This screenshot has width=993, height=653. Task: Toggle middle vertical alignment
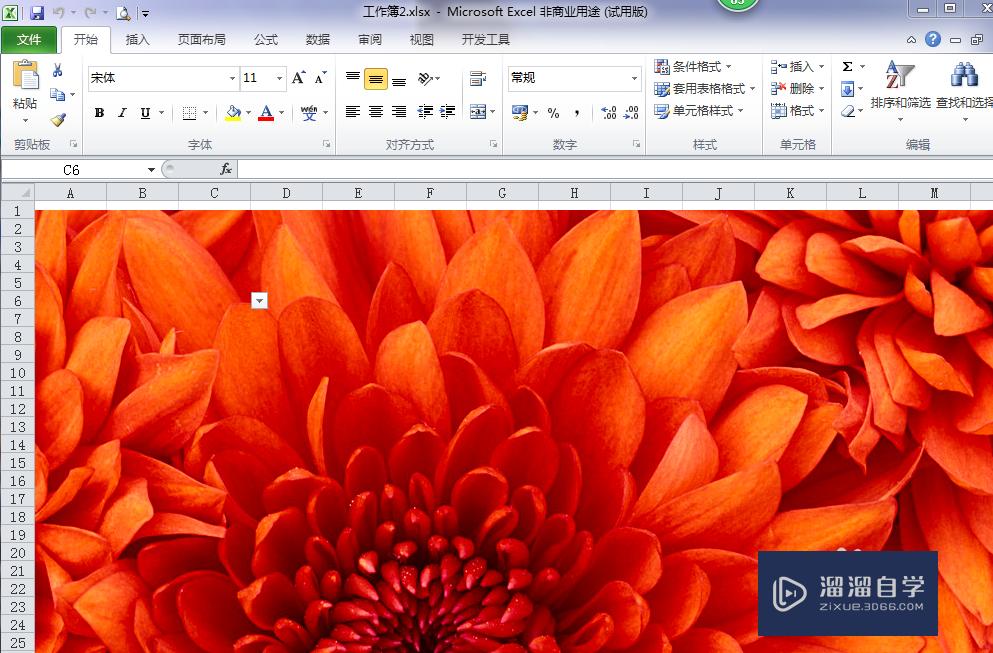[375, 79]
